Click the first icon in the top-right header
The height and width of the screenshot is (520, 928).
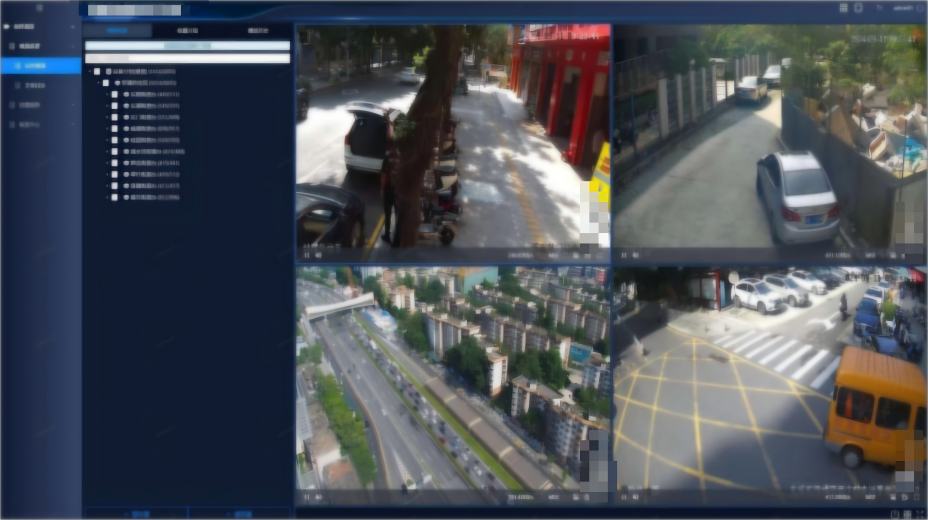[843, 9]
